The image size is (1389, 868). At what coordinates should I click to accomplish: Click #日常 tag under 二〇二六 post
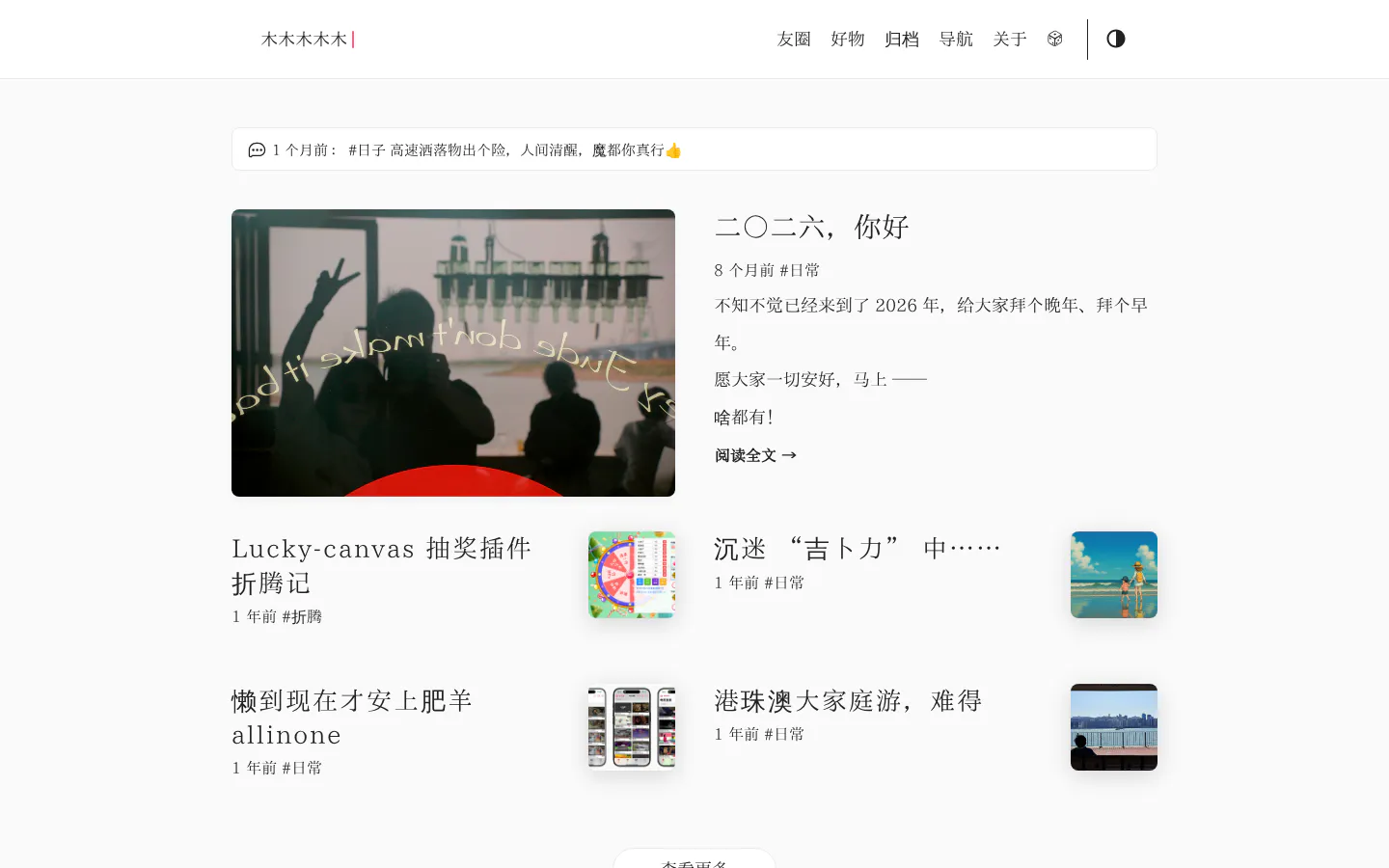click(800, 270)
